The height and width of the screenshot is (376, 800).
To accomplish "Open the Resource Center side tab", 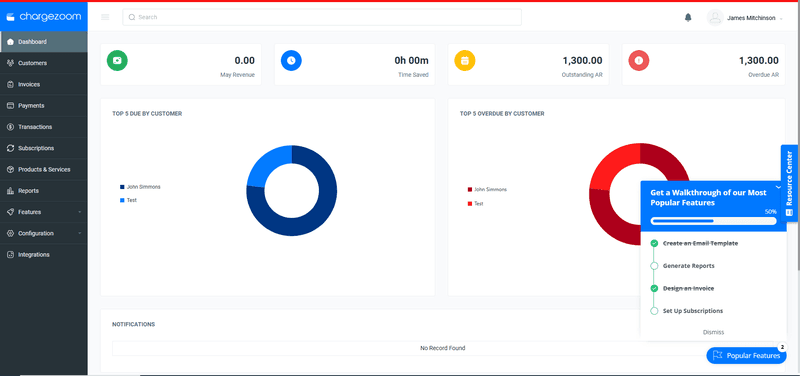I will (790, 183).
